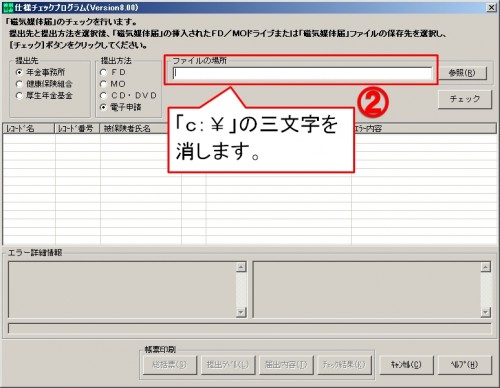
Task: Click down arrow of right error detail scrollbar
Action: pos(486,312)
